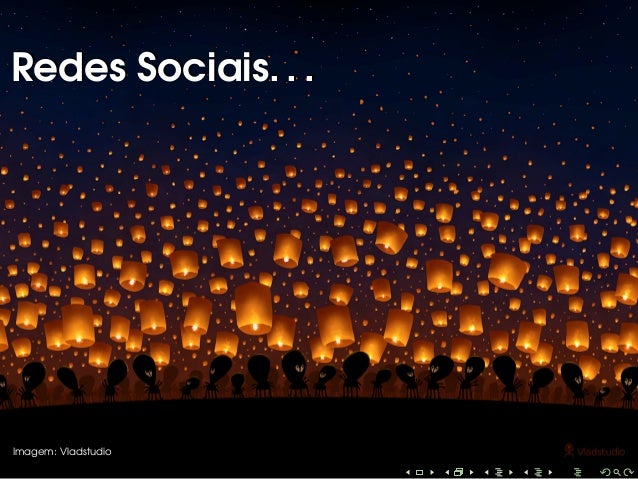Viewport: 638px width, 479px height.
Task: Go to the previous slide arrow
Action: point(408,472)
